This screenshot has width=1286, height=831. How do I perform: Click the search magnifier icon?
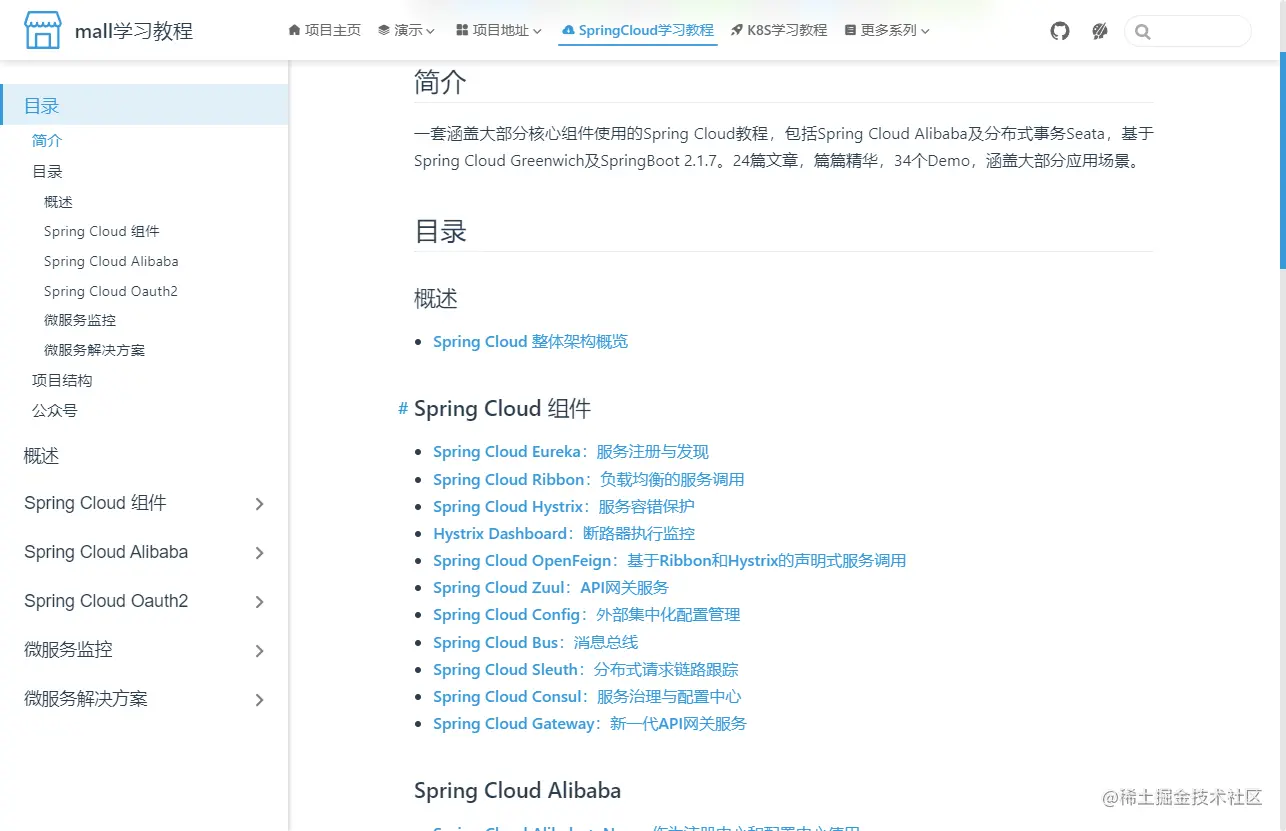(x=1143, y=32)
